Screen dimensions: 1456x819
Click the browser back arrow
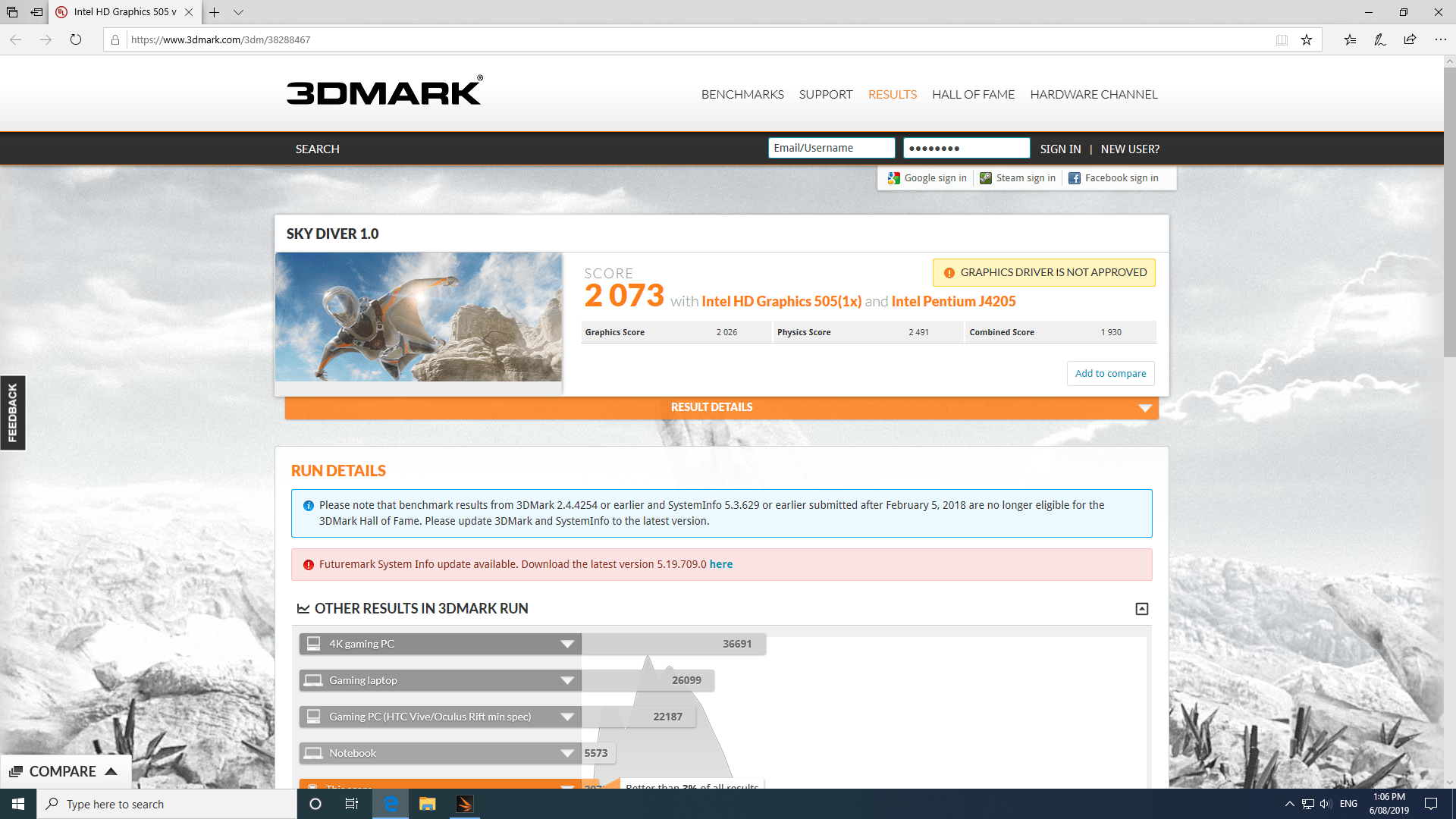tap(16, 39)
